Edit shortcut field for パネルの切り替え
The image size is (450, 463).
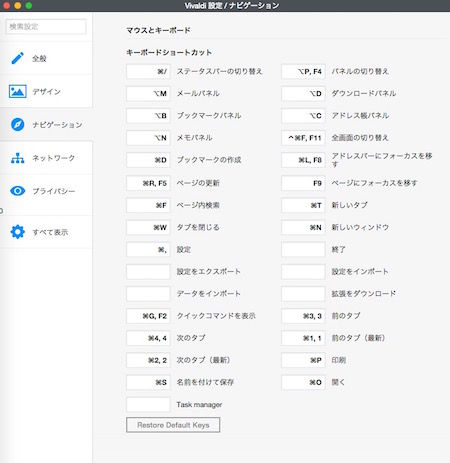coord(303,71)
